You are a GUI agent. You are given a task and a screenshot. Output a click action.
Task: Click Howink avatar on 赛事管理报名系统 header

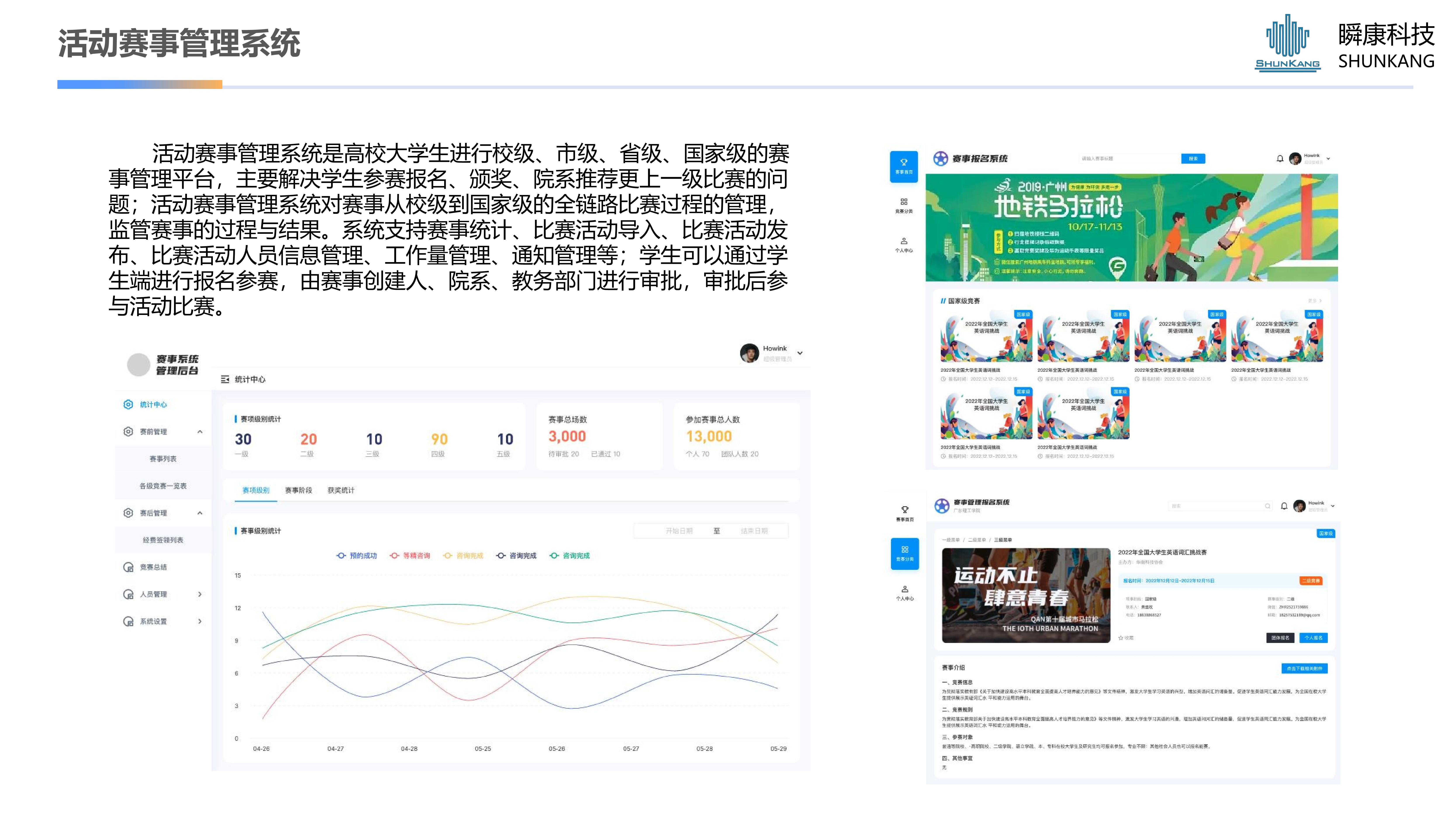[x=1299, y=506]
